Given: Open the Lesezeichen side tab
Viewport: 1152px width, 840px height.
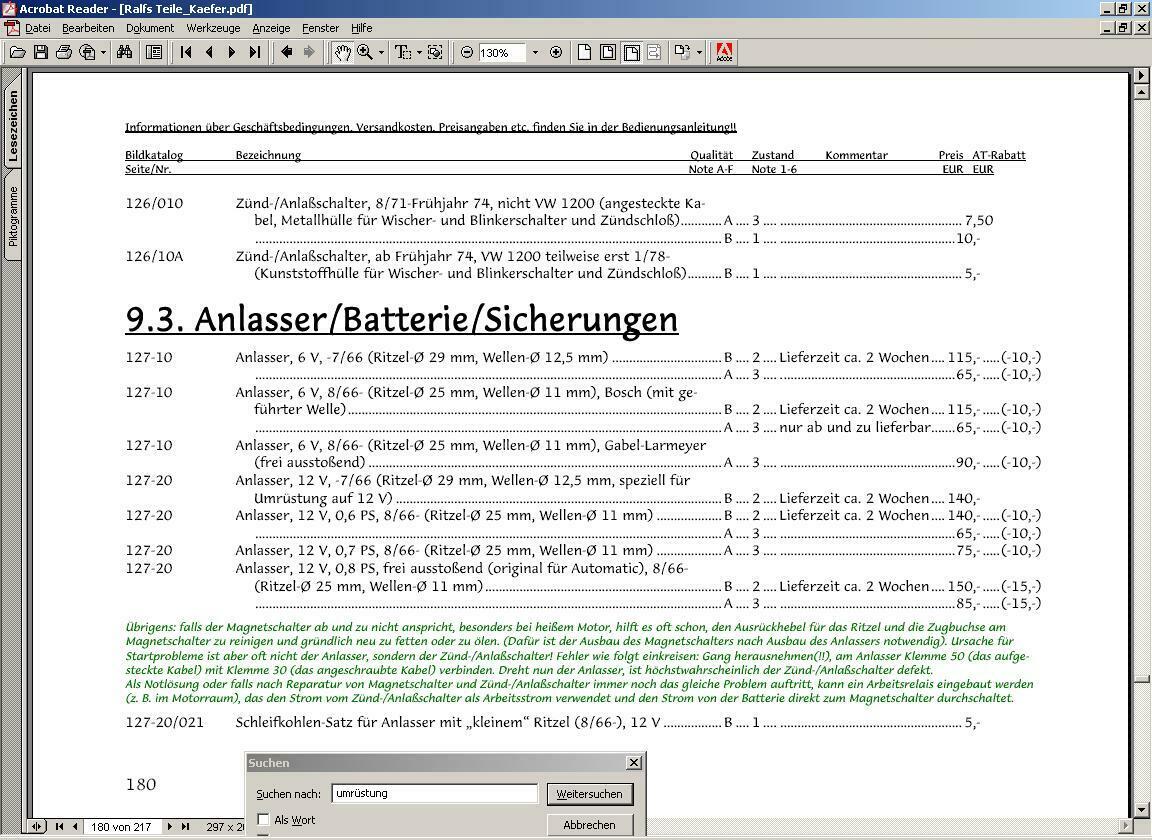Looking at the screenshot, I should (x=12, y=126).
